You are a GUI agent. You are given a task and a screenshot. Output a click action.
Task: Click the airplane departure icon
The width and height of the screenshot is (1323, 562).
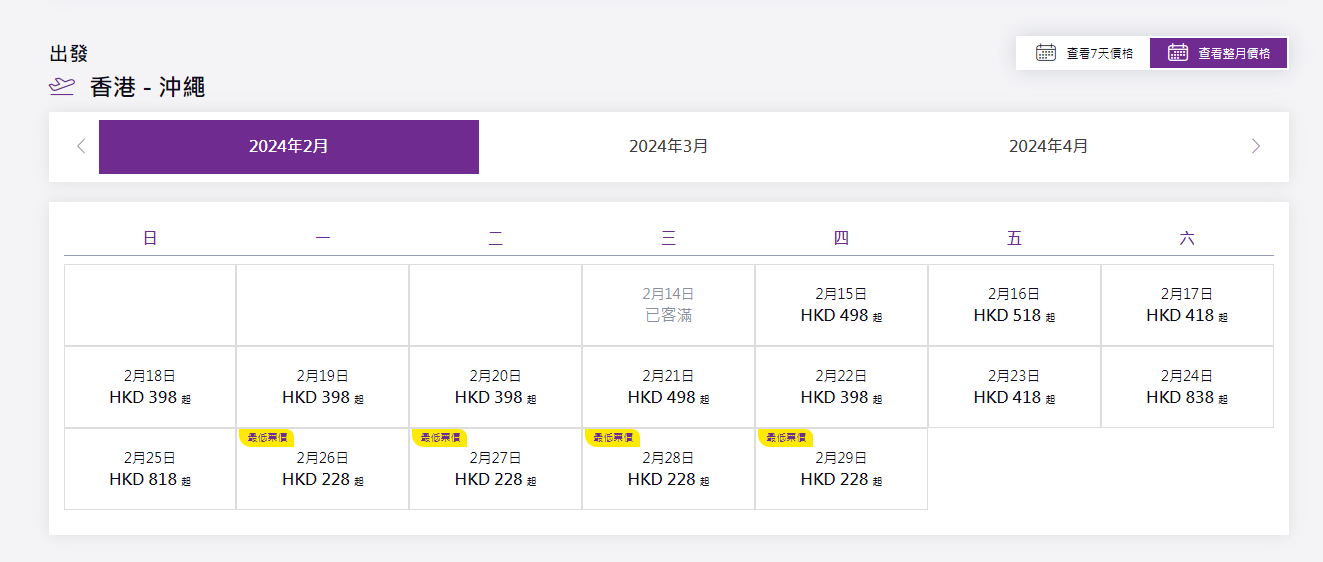62,87
